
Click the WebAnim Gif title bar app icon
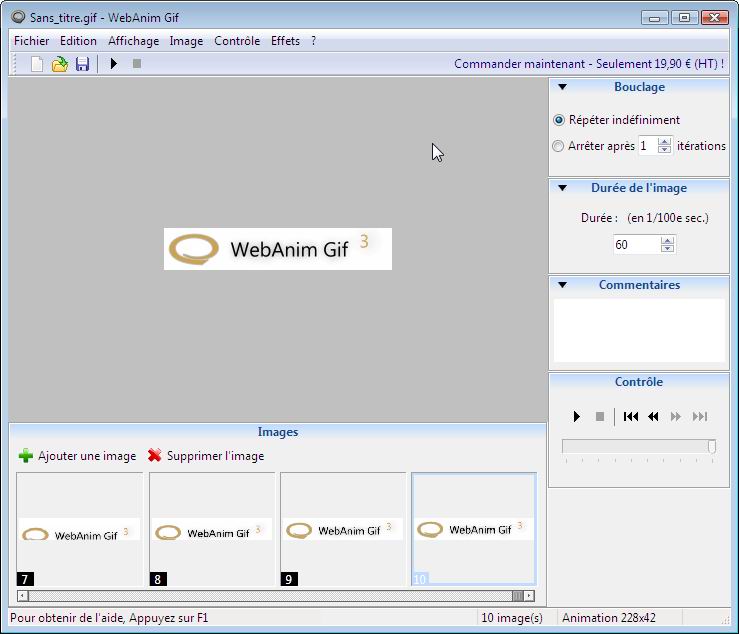[18, 17]
